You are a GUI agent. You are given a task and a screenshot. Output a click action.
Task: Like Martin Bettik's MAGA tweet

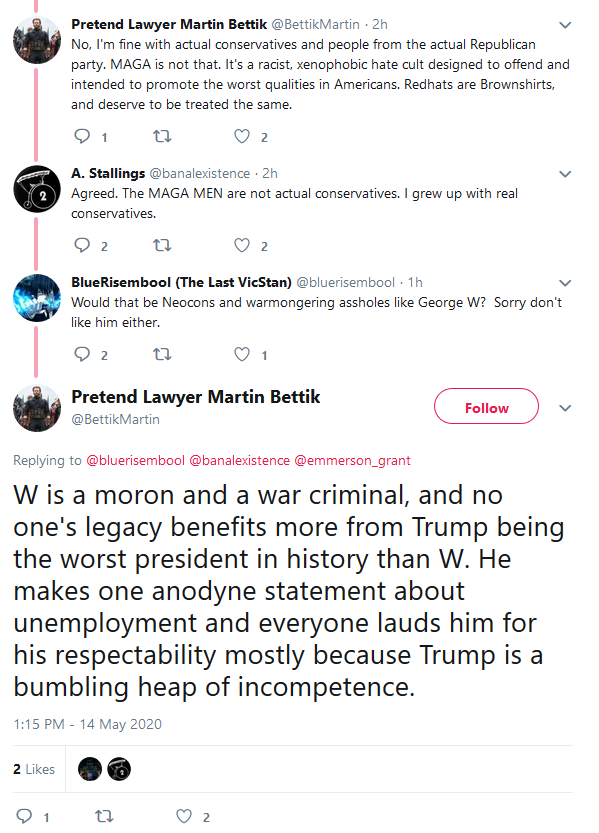[242, 137]
